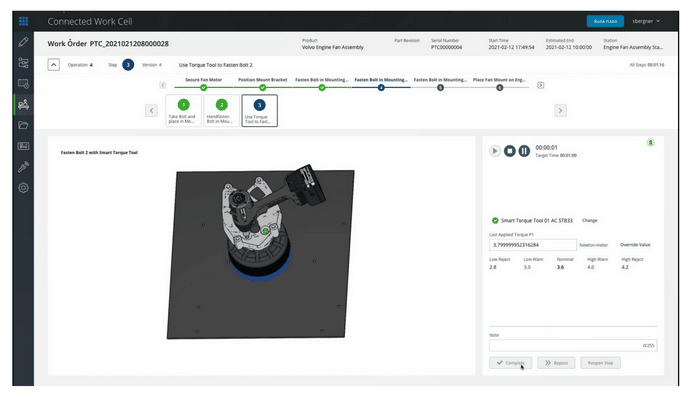Image resolution: width=692 pixels, height=399 pixels.
Task: Open the workflow hierarchy sidebar icon
Action: 23,63
